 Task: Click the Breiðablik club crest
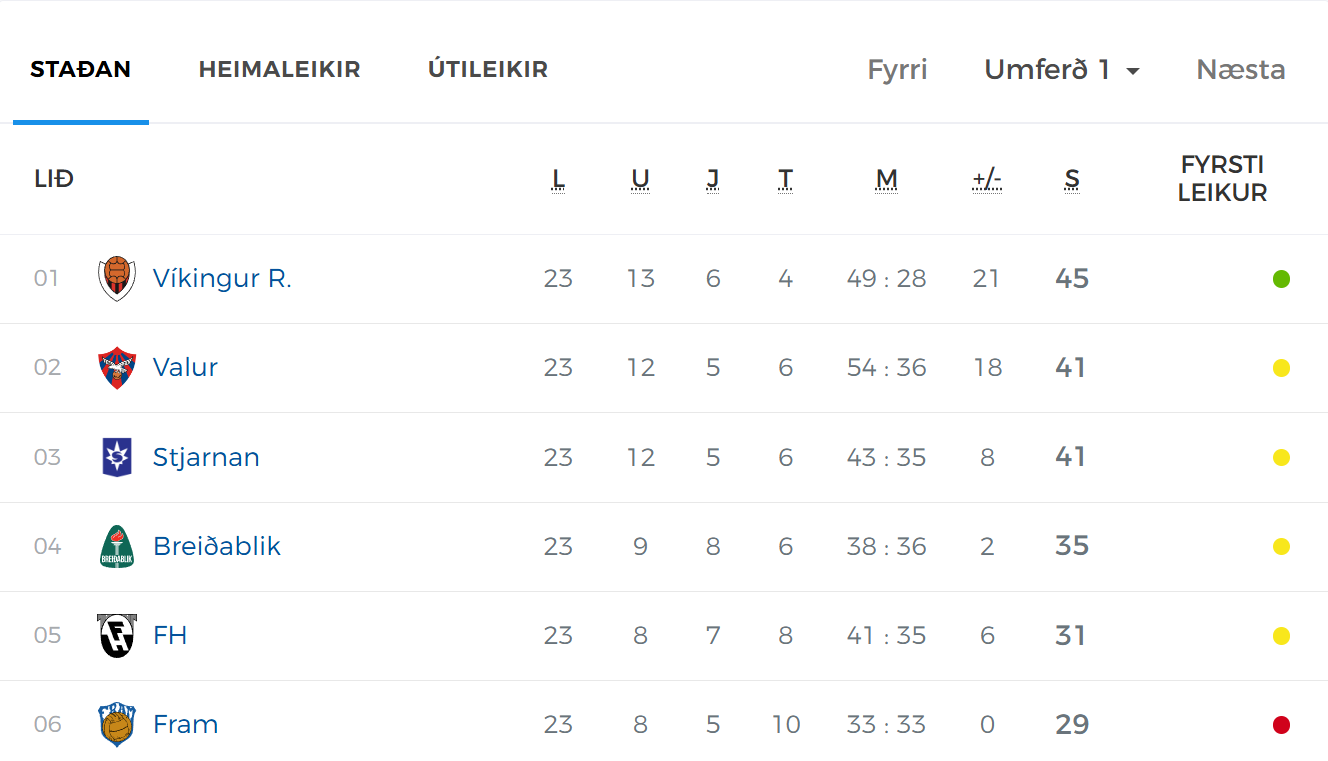click(x=117, y=546)
